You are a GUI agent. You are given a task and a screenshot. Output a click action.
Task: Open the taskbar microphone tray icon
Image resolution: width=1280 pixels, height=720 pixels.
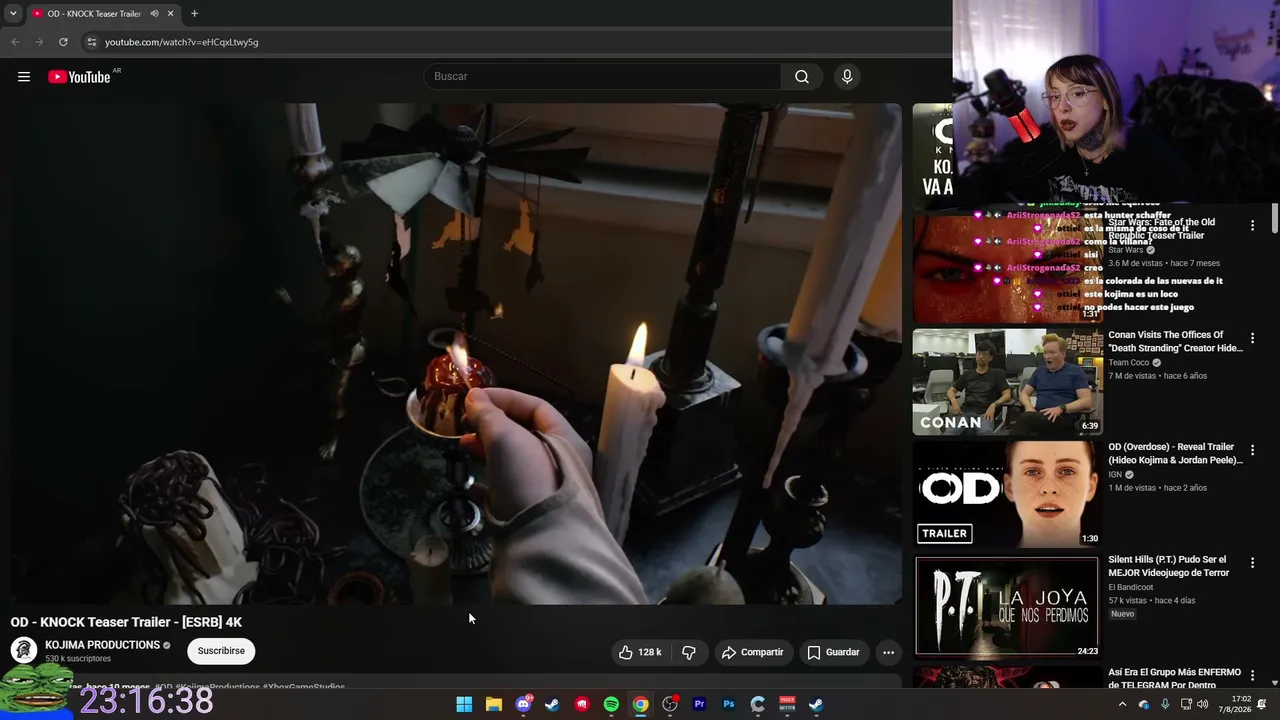pyautogui.click(x=1165, y=704)
